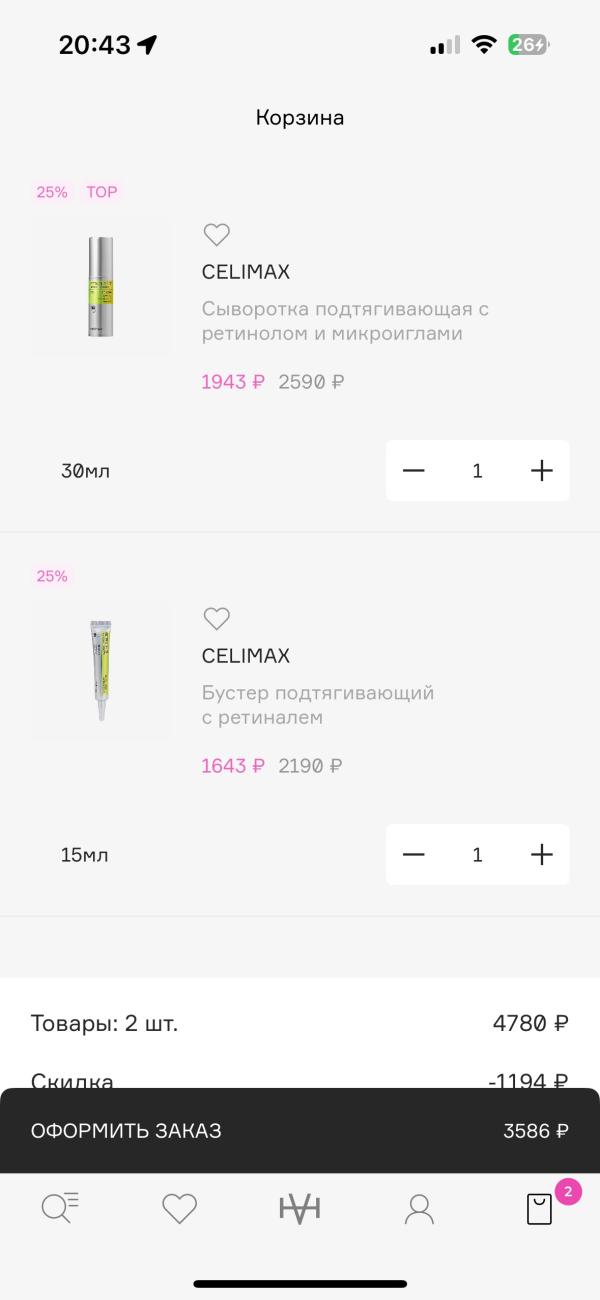Decrease quantity of 30мл serum
The width and height of the screenshot is (600, 1300).
414,471
